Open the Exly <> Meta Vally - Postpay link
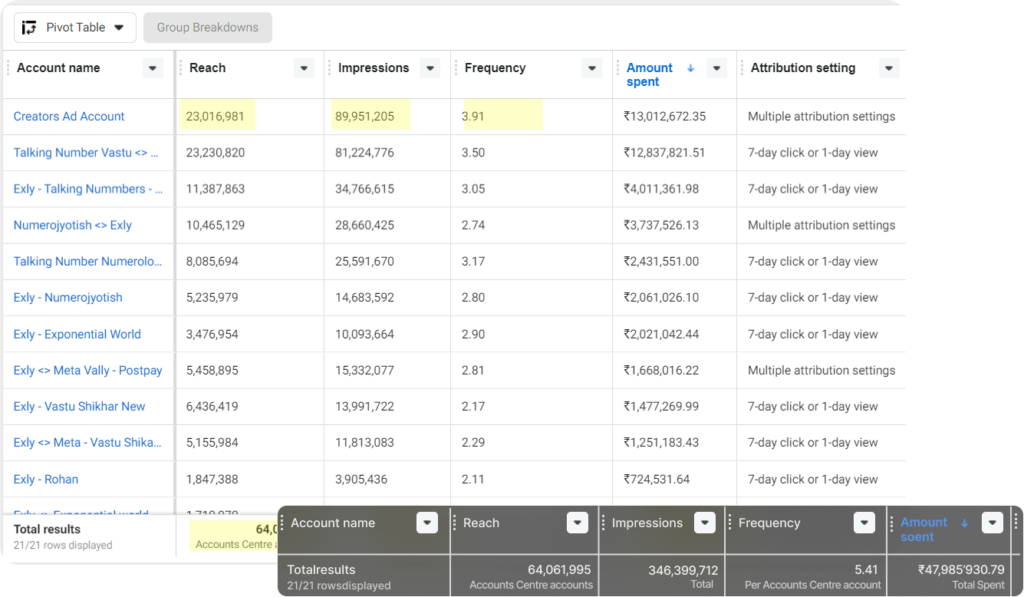The width and height of the screenshot is (1024, 597). pos(88,370)
